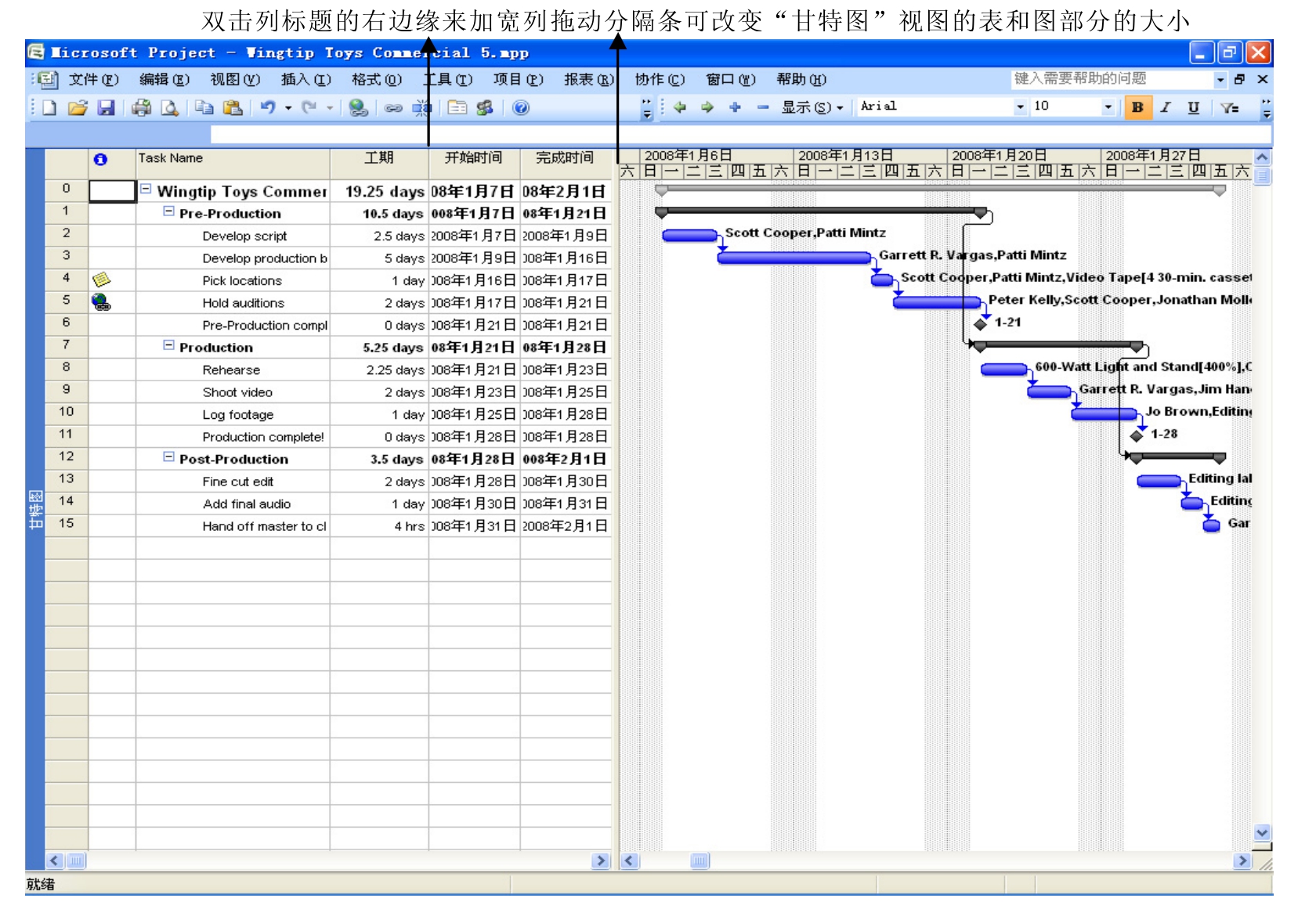Click the note icon on task 4

[101, 280]
